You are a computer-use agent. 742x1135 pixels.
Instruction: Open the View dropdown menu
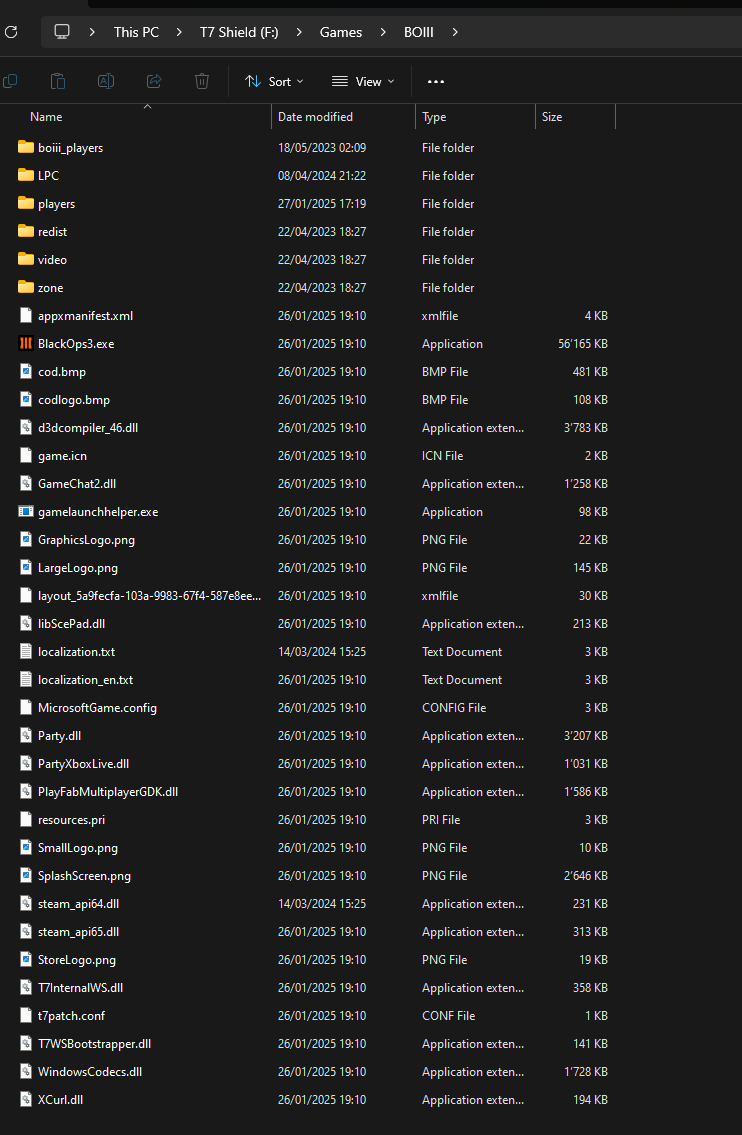tap(363, 81)
